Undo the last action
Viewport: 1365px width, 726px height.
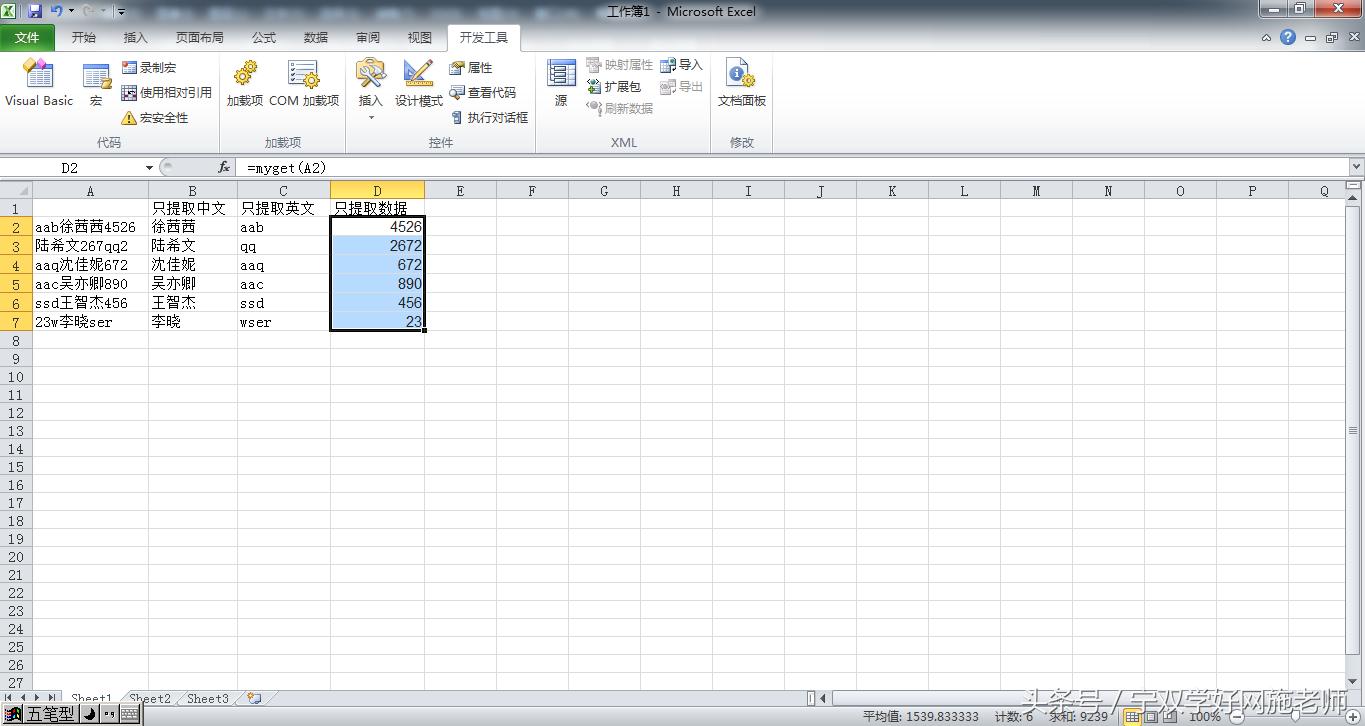coord(56,11)
